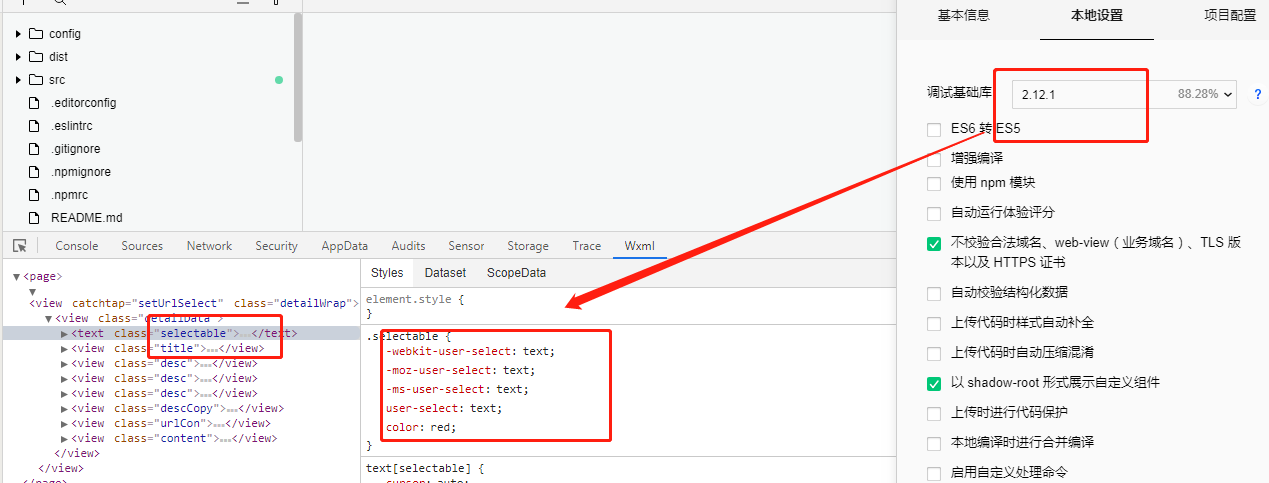Select the .npmrc file name

coord(71,195)
